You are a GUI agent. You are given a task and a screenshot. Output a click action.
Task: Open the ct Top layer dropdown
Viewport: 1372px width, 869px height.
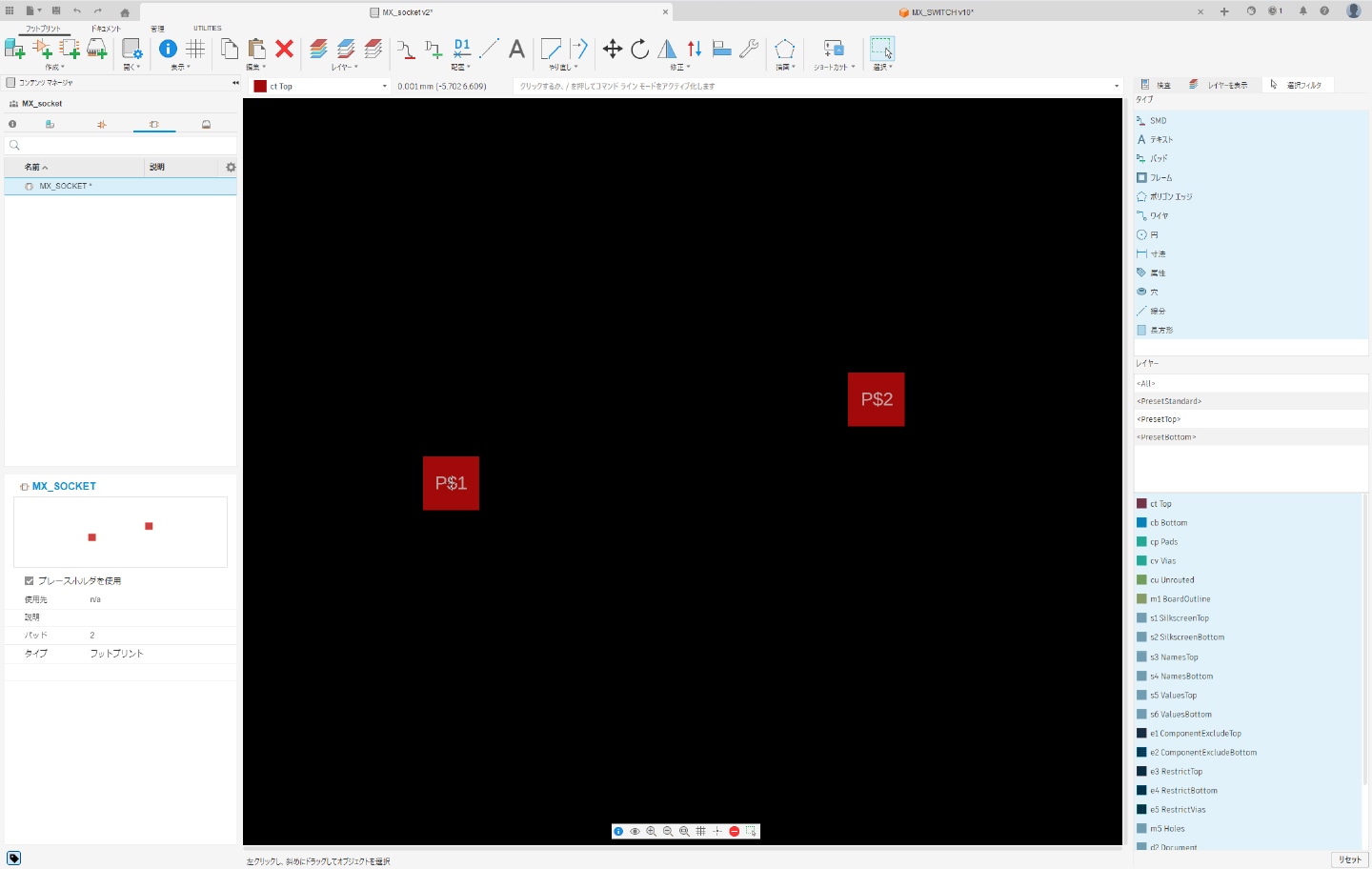tap(385, 87)
